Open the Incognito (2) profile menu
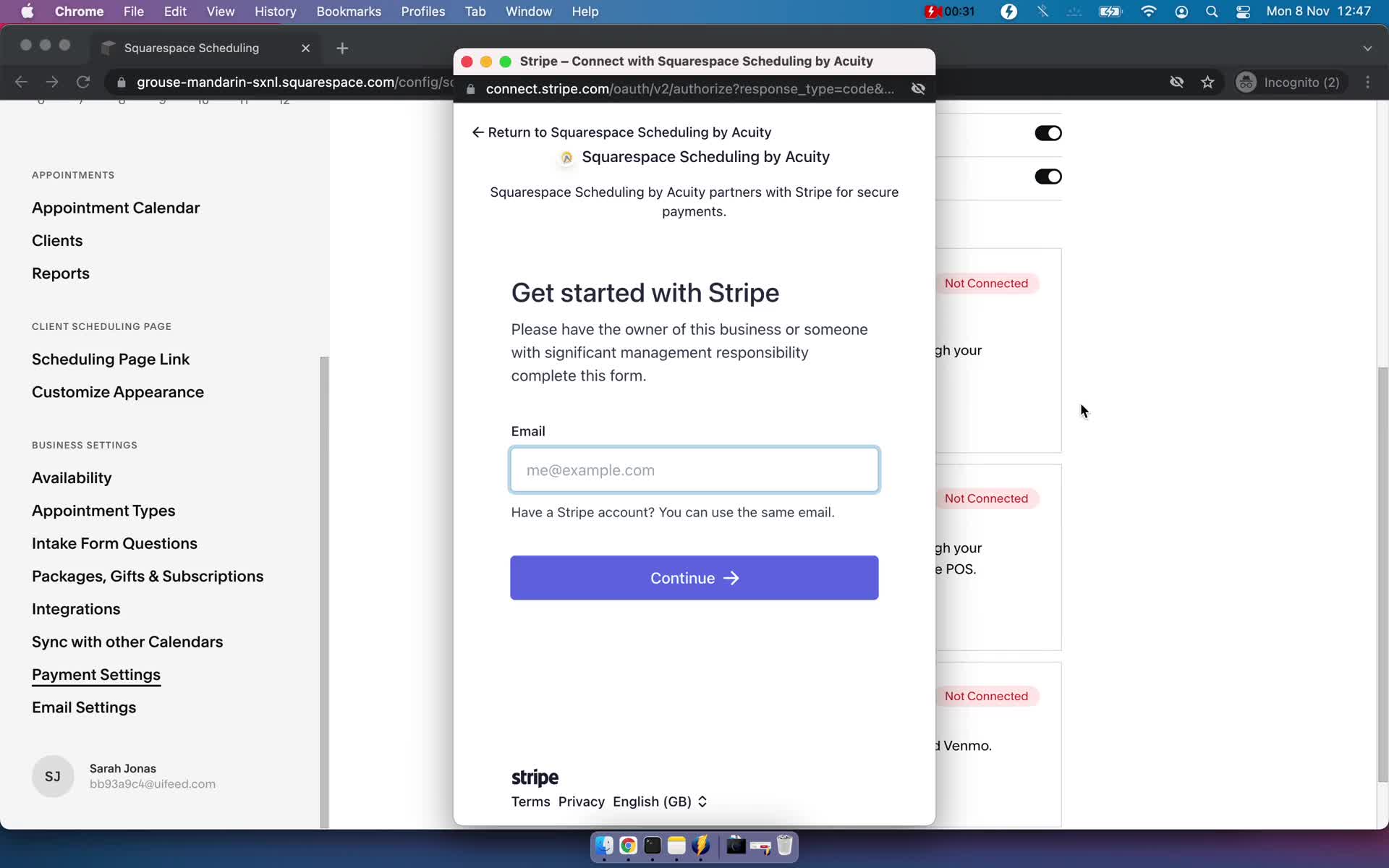The height and width of the screenshot is (868, 1389). (1289, 82)
